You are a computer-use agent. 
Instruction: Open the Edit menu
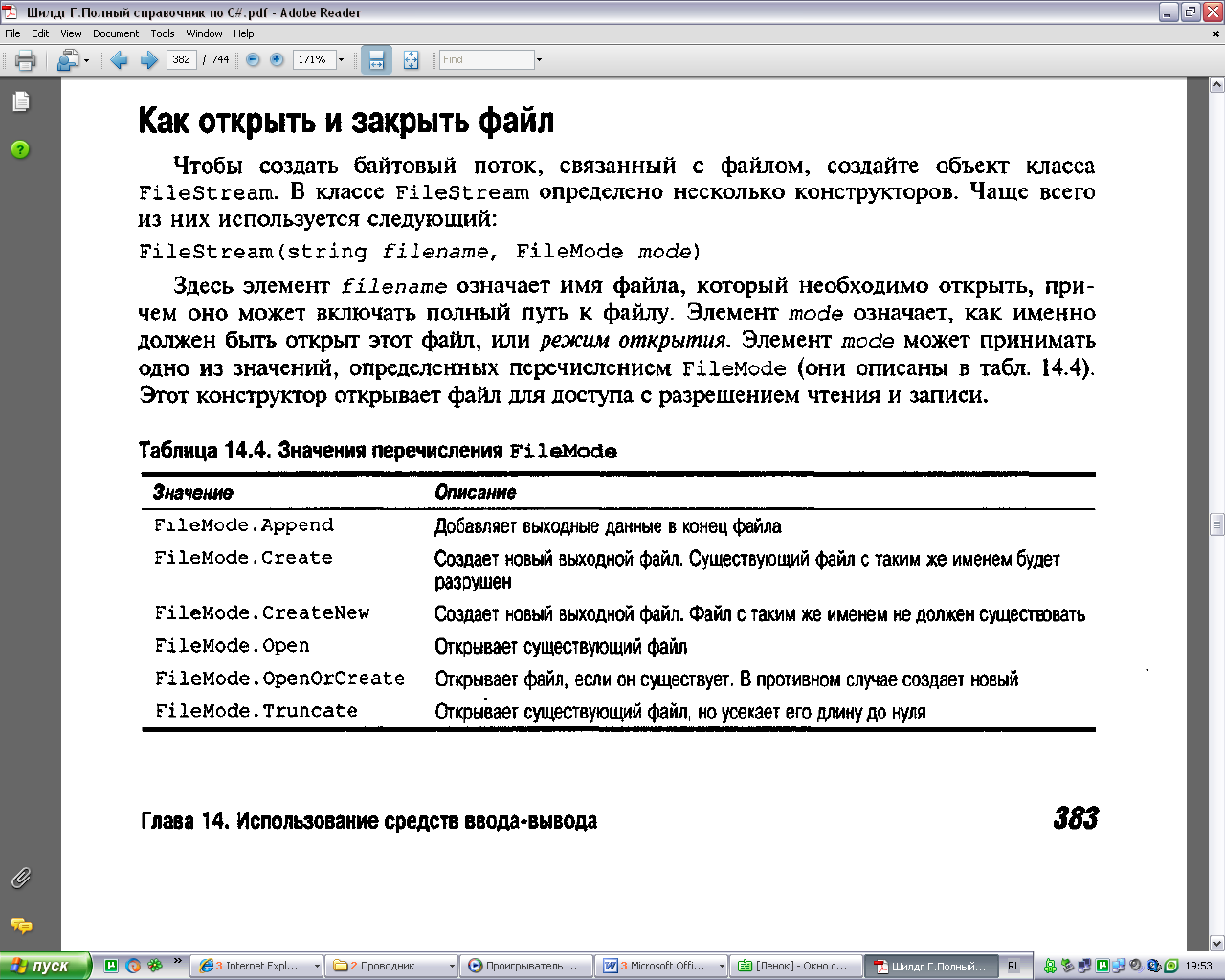tap(40, 33)
